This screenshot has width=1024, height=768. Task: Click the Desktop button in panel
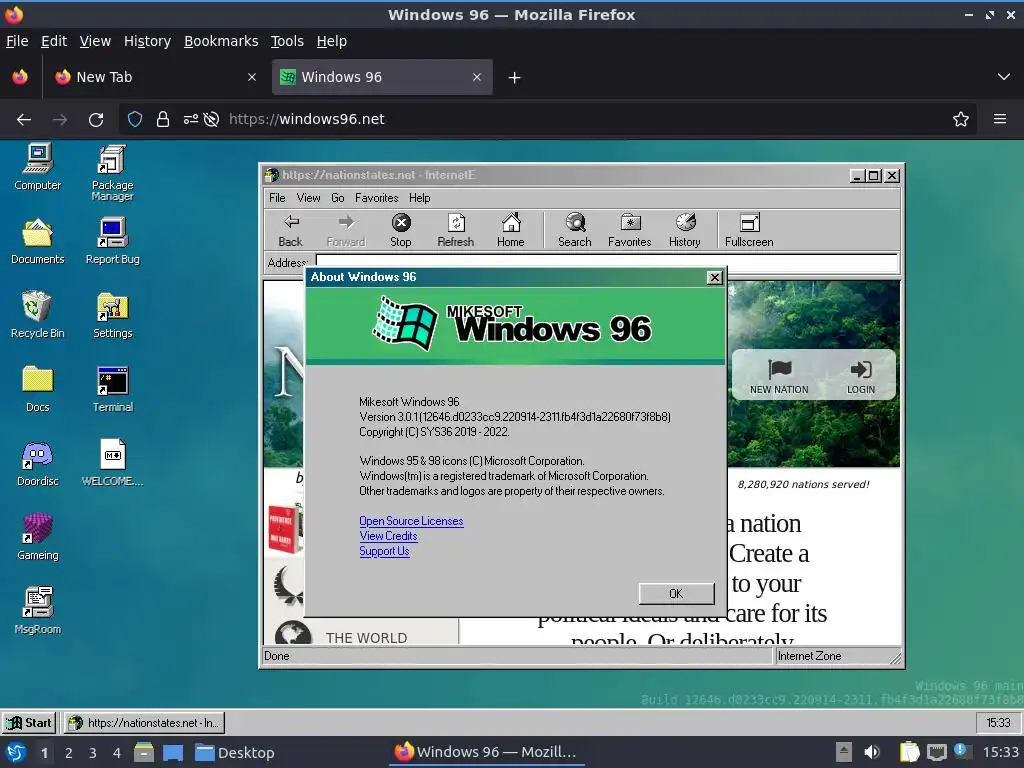234,753
